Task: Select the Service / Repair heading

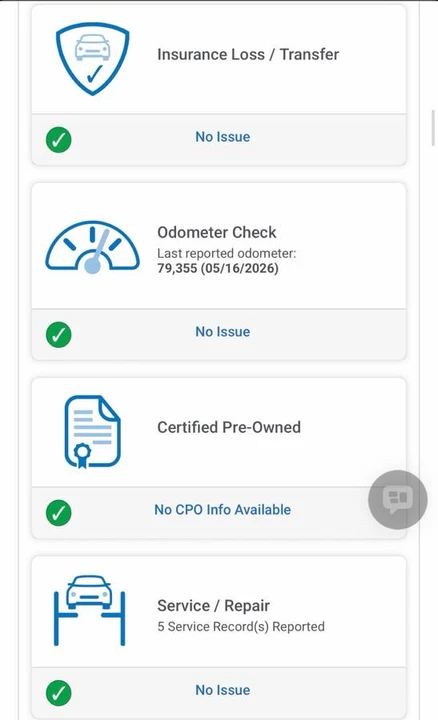Action: point(213,606)
